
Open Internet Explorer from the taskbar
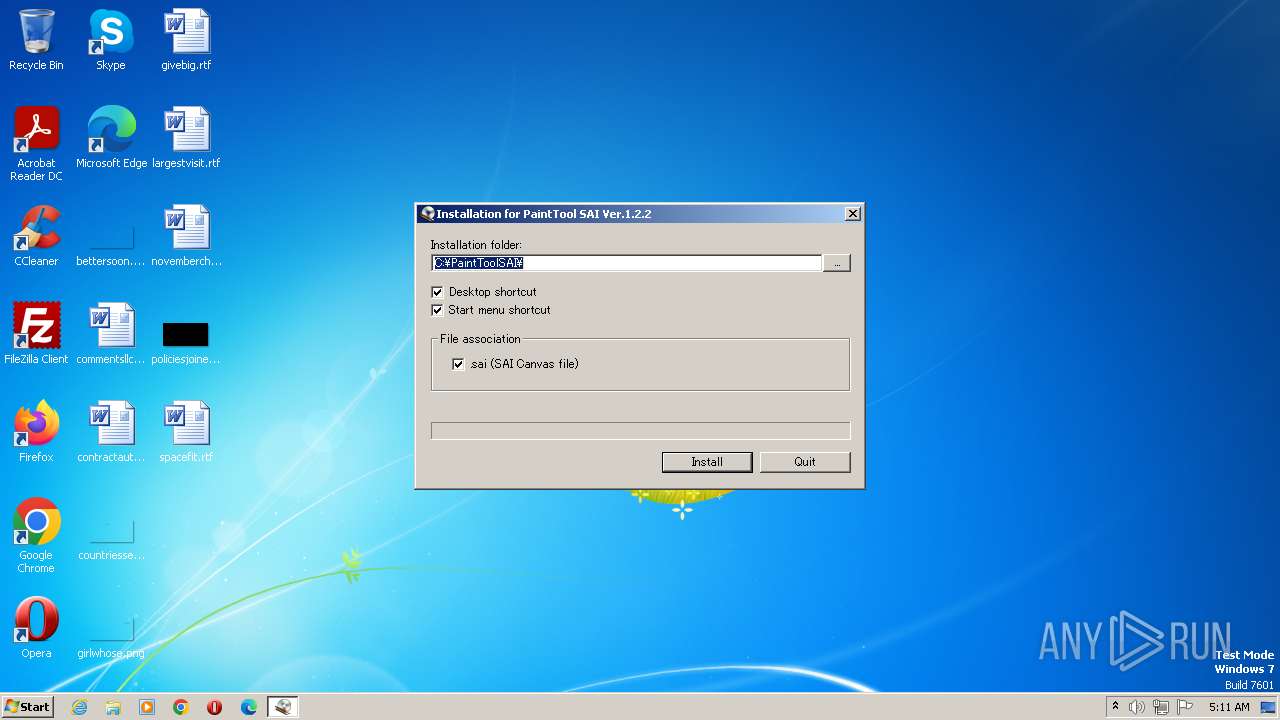point(79,707)
